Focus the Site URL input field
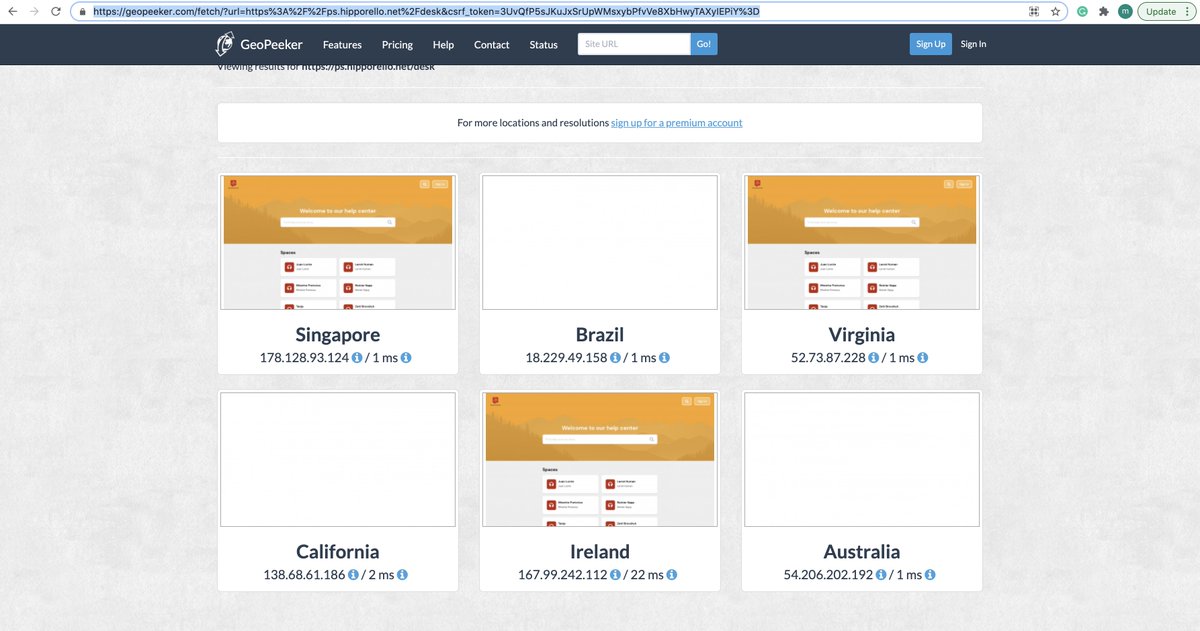Viewport: 1200px width, 631px height. pyautogui.click(x=634, y=44)
